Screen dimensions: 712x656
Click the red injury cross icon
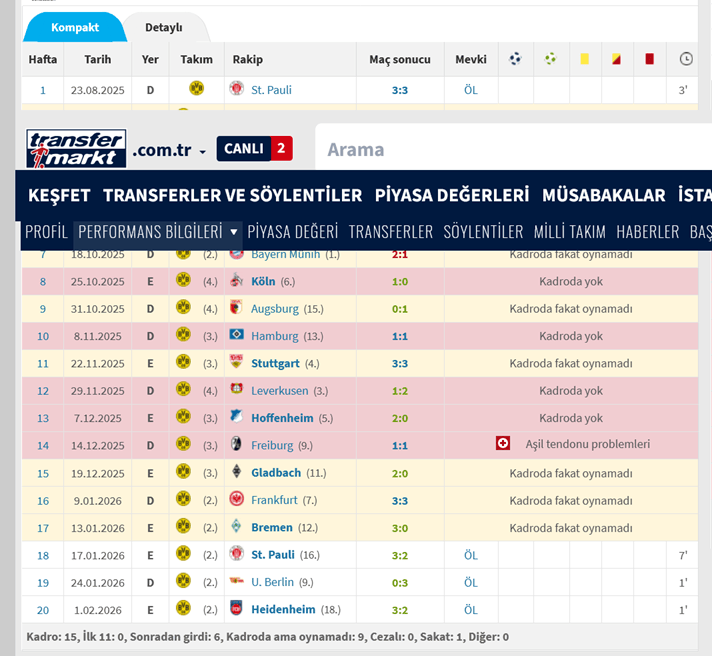tap(503, 445)
